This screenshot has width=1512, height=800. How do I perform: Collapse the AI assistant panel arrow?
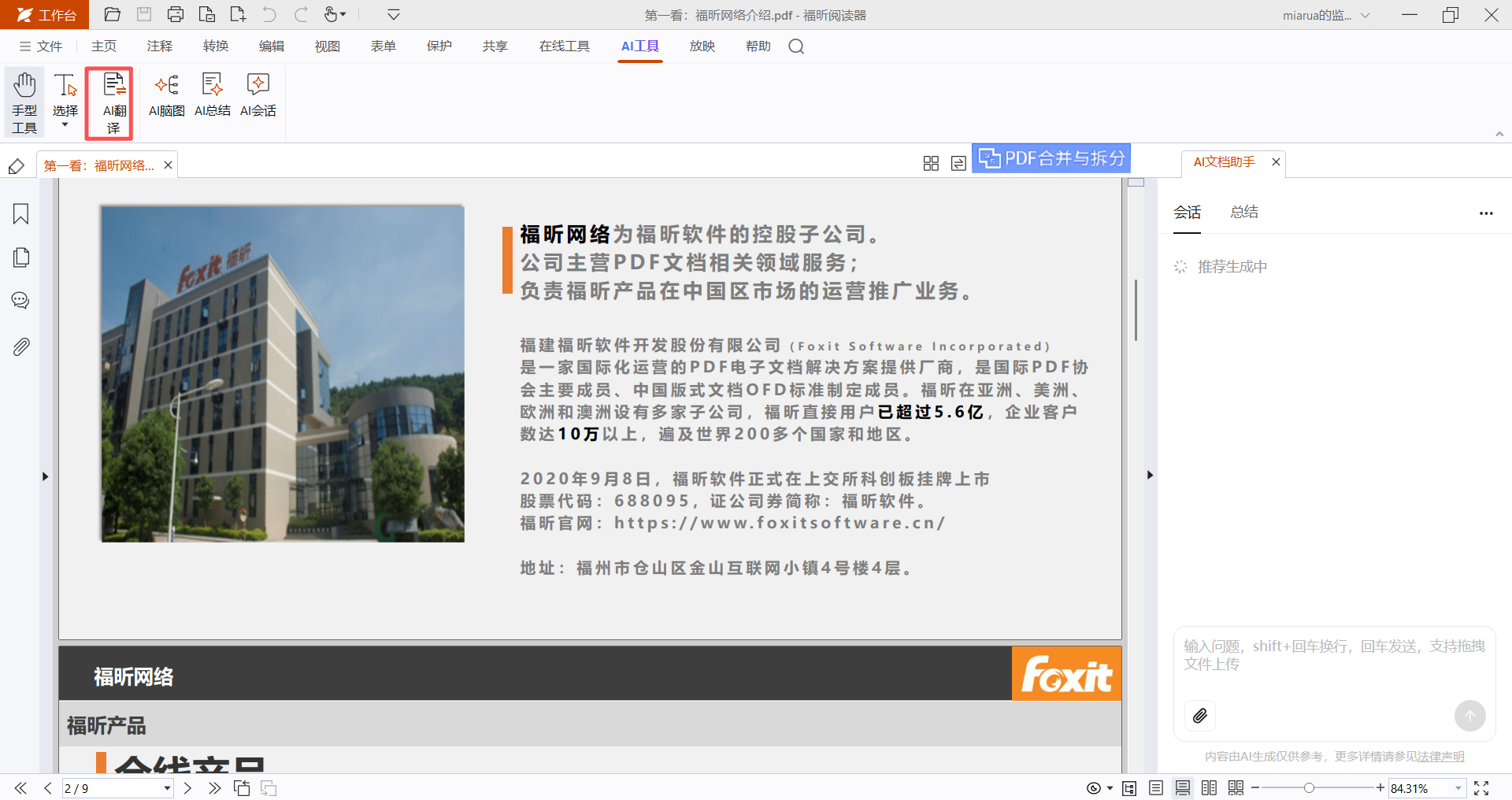tap(1150, 475)
